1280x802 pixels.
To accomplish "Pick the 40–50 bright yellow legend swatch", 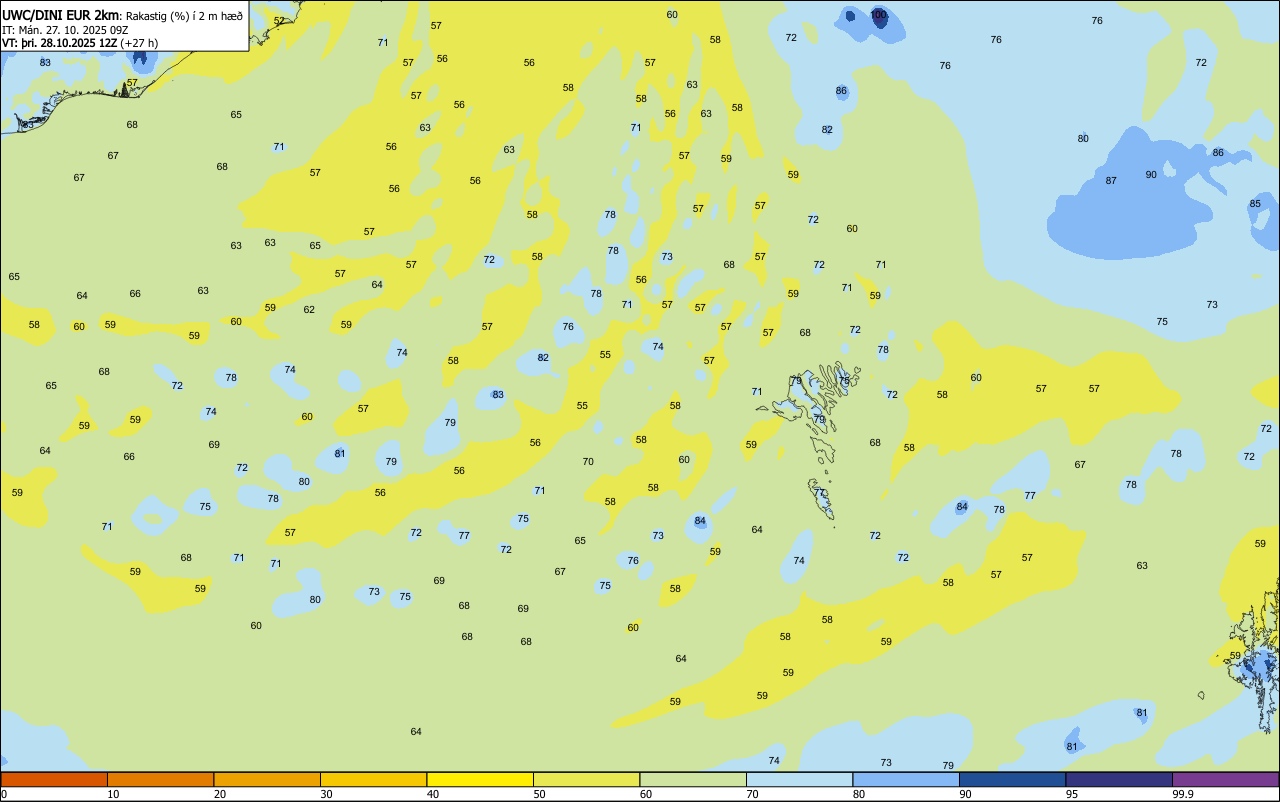I will pos(480,779).
